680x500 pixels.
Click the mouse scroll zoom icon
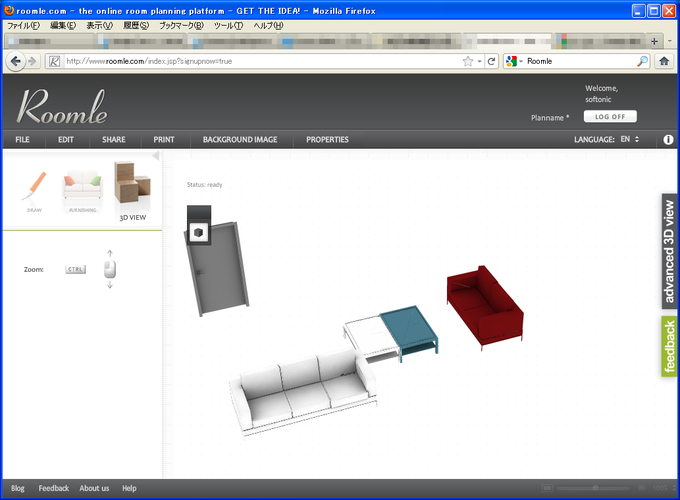point(110,269)
